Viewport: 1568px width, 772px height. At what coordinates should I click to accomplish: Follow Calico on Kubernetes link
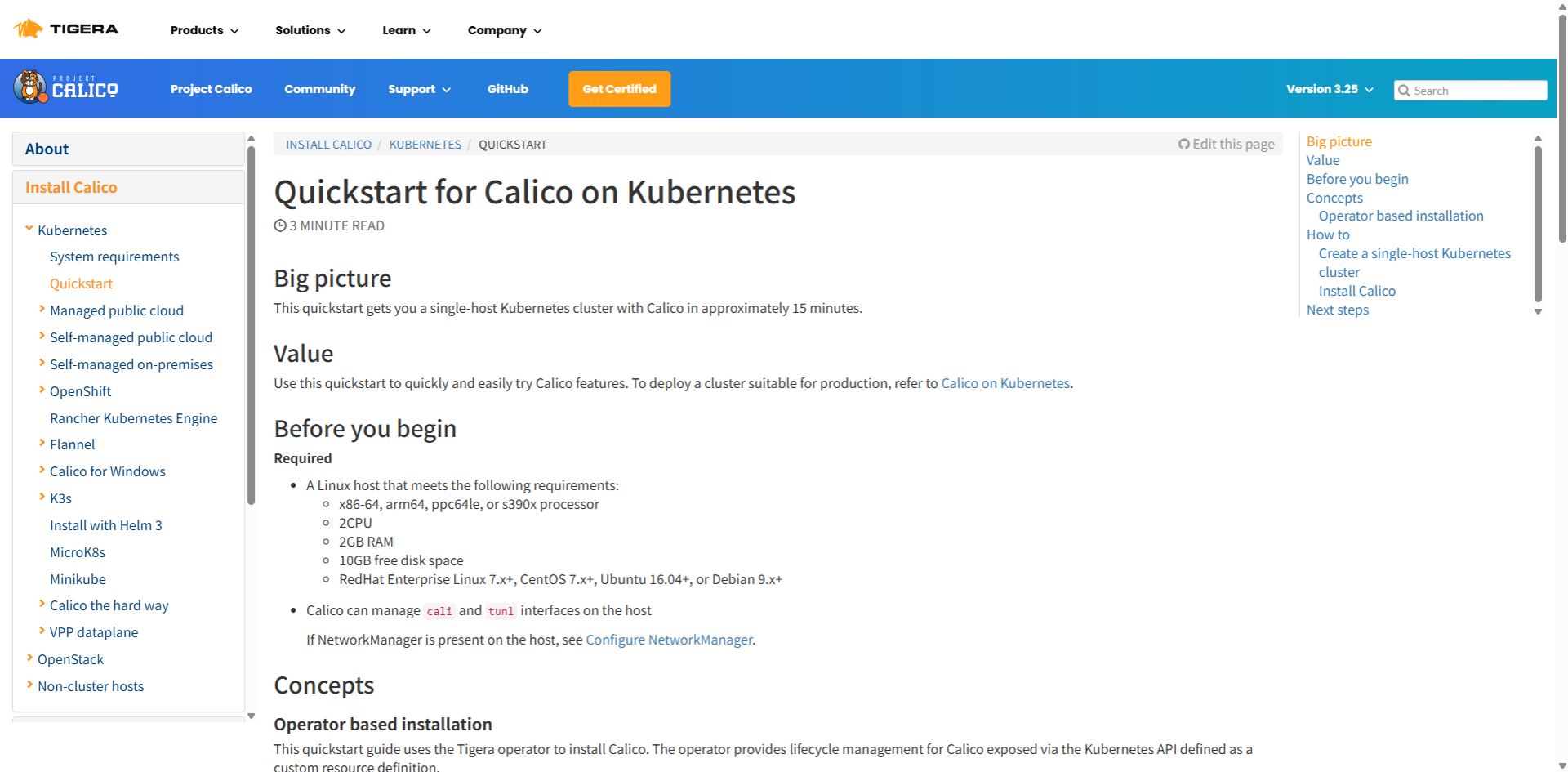pyautogui.click(x=1005, y=383)
